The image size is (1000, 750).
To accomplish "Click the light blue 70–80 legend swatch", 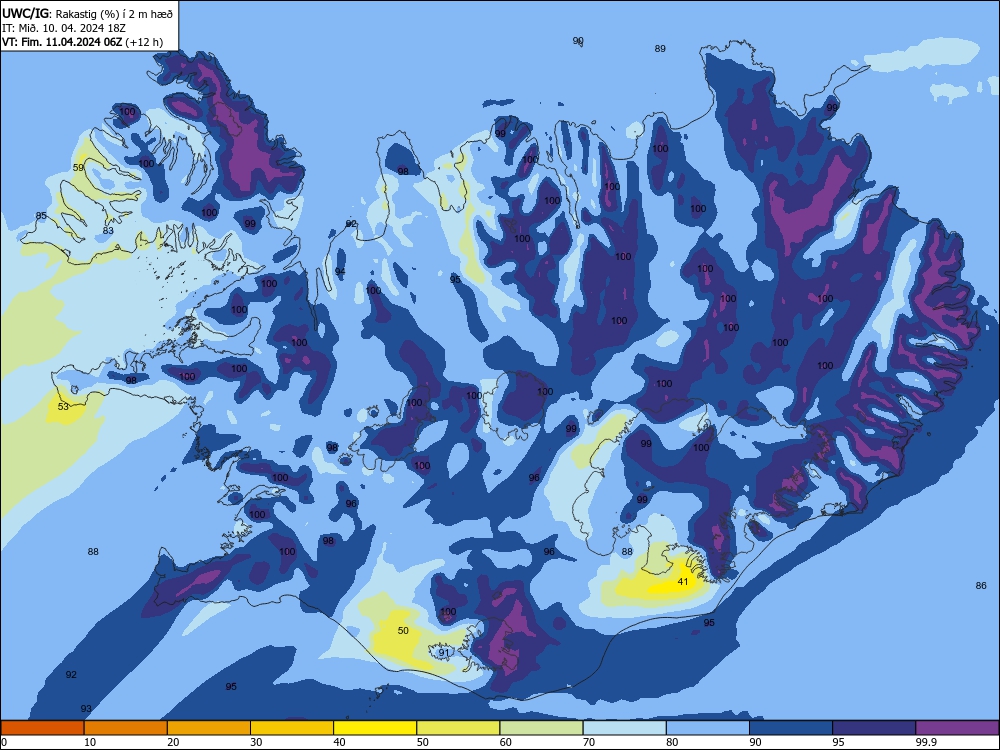I will pos(624,728).
